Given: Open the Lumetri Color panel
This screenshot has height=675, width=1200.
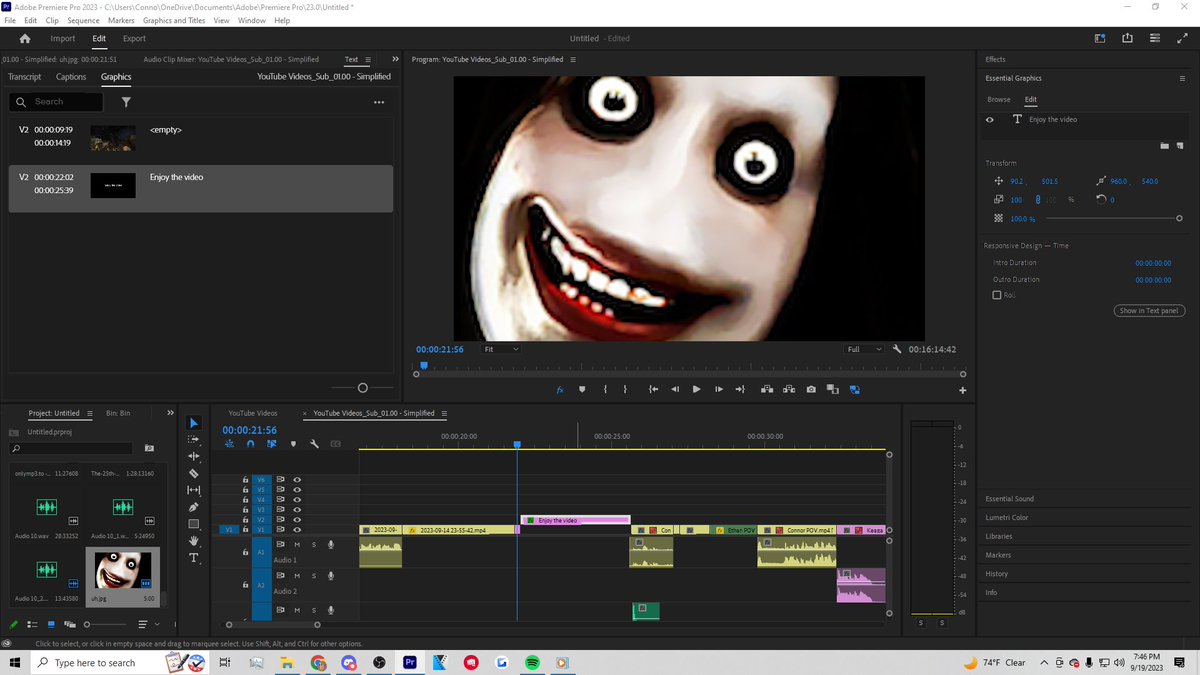Looking at the screenshot, I should 1006,518.
